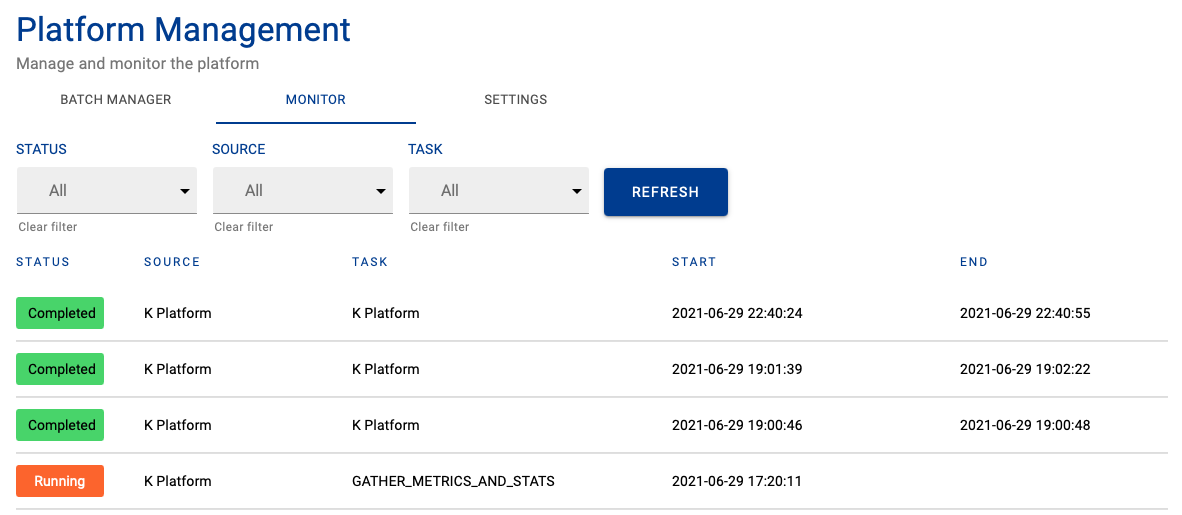The image size is (1182, 515).
Task: Click the Source column header in table
Action: pos(172,262)
